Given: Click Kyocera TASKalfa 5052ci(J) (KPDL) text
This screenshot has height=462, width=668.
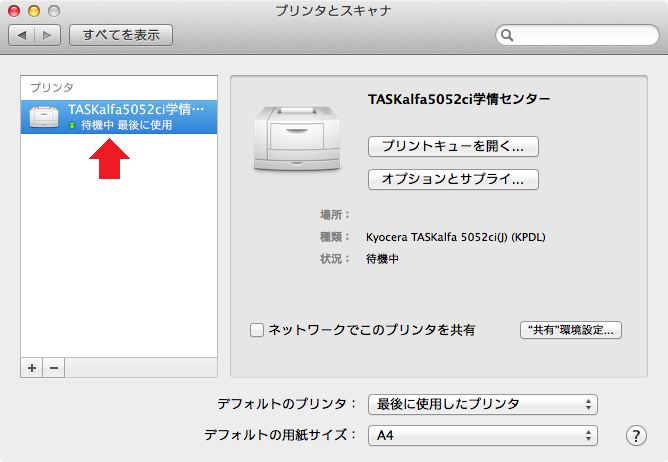Looking at the screenshot, I should pos(455,237).
